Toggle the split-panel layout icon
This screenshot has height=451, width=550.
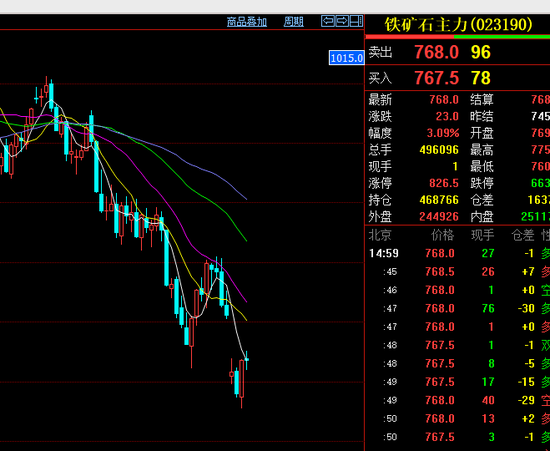pos(356,21)
